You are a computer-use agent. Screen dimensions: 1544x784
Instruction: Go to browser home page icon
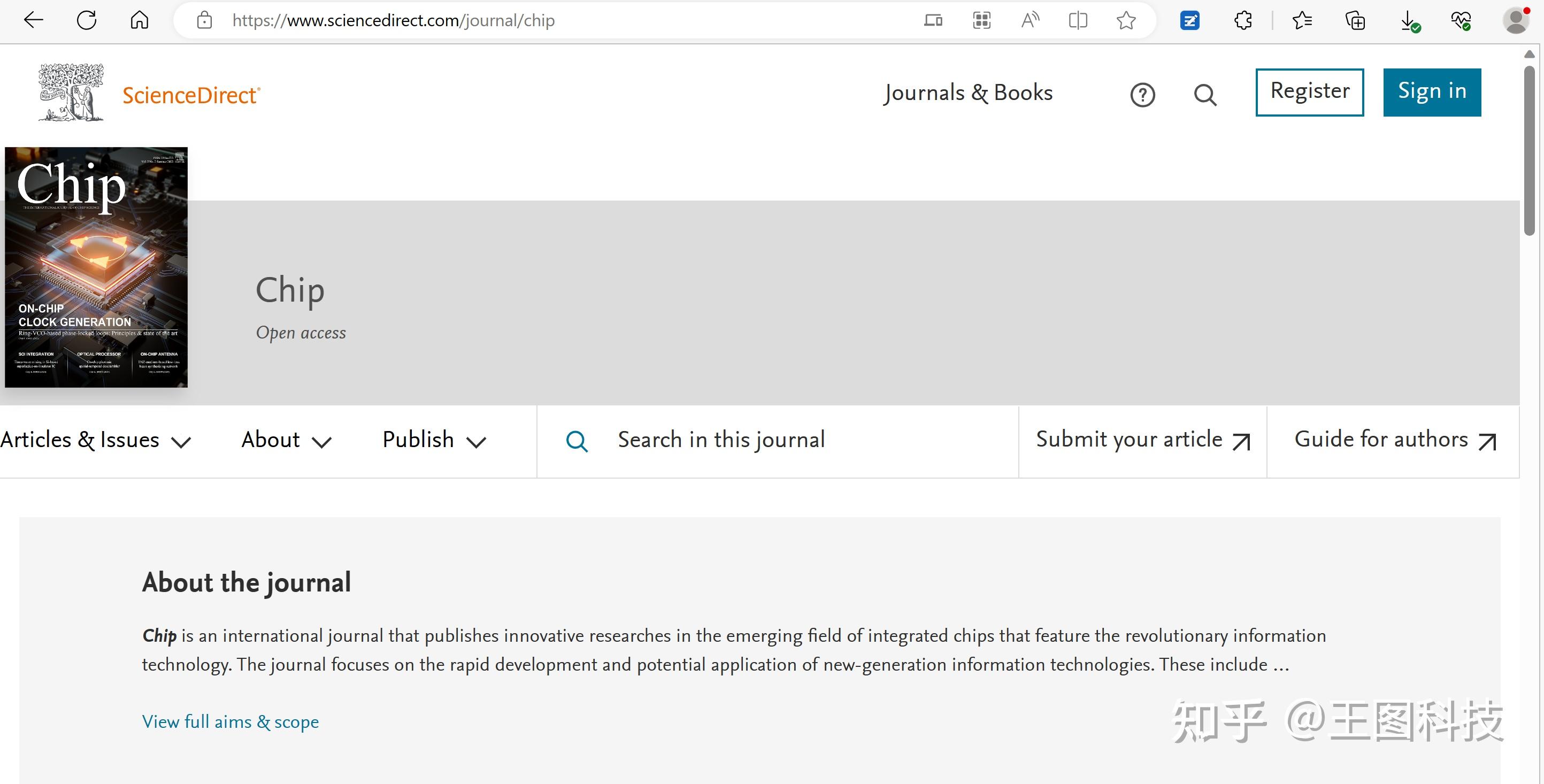point(140,20)
